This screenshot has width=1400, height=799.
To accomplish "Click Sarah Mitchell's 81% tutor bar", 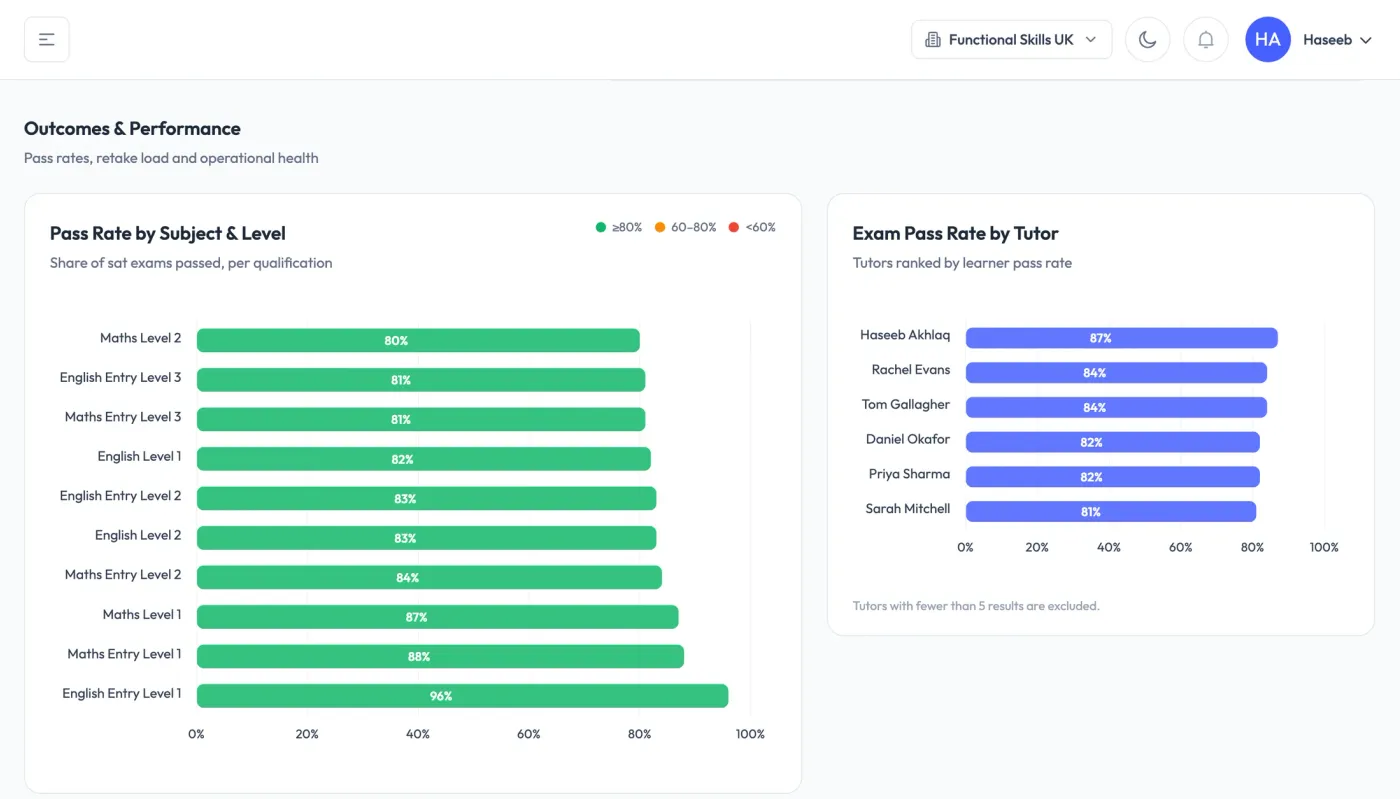I will tap(1110, 511).
